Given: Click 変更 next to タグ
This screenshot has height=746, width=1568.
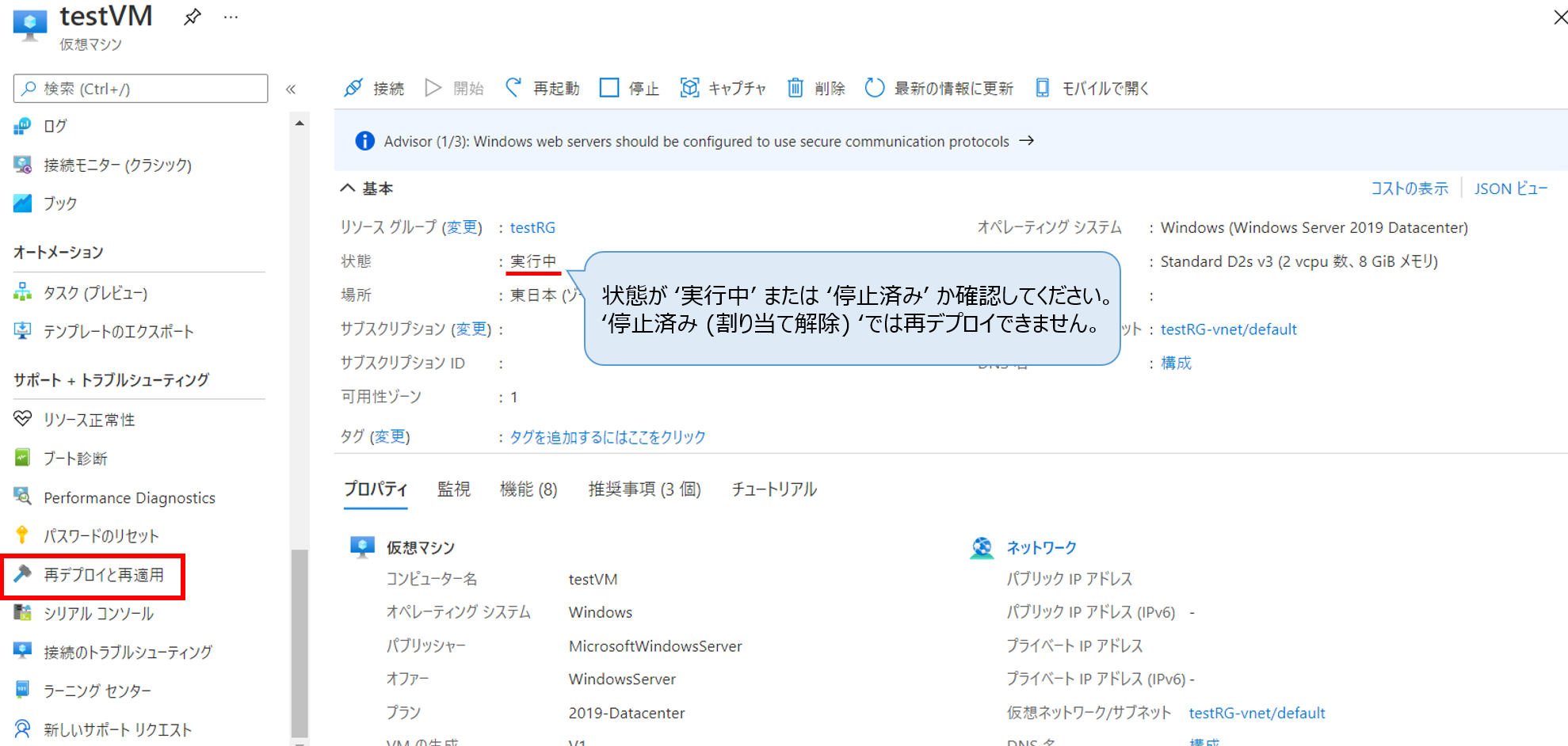Looking at the screenshot, I should coord(390,436).
